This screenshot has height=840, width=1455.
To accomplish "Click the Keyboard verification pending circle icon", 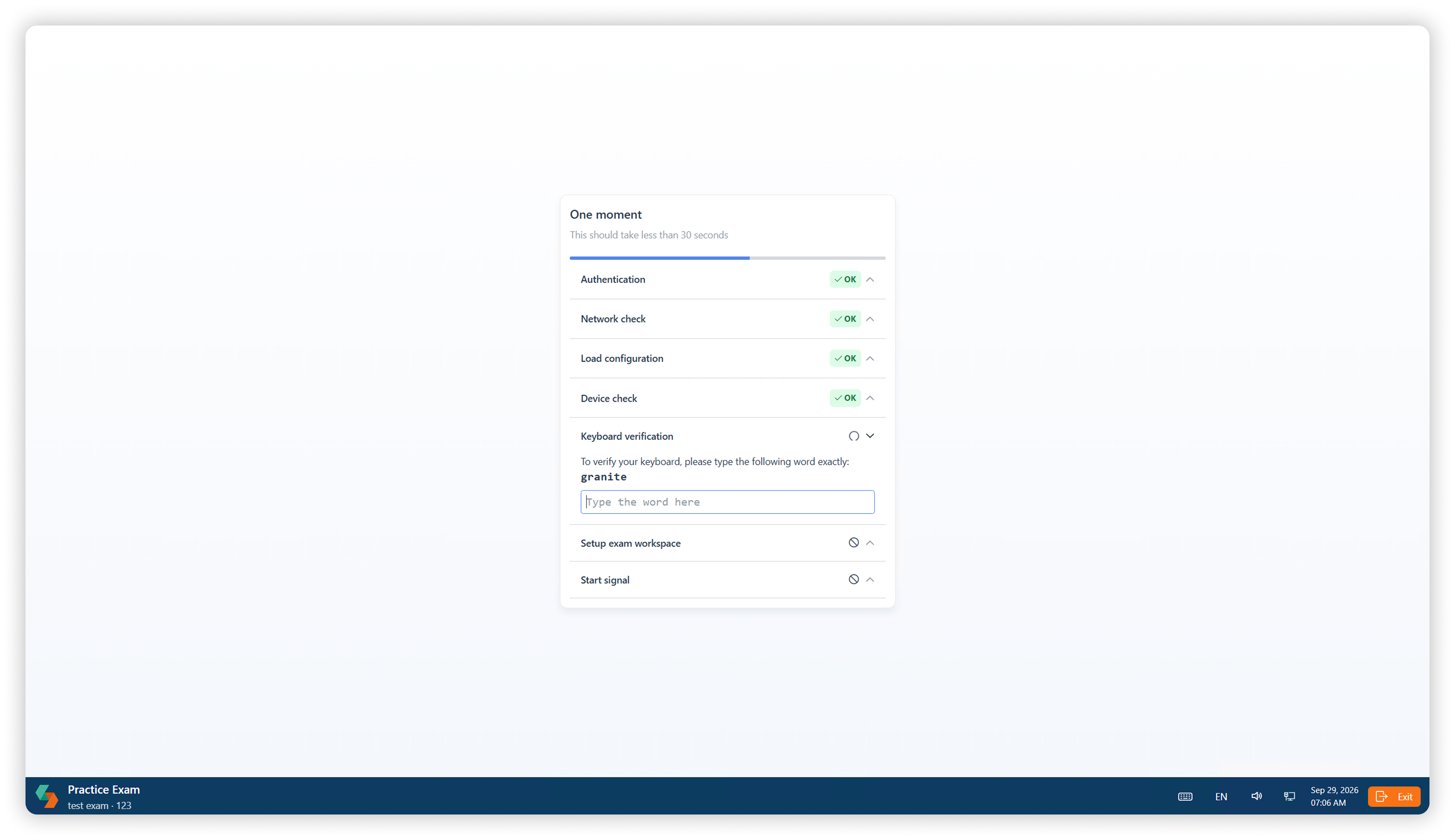I will tap(853, 436).
